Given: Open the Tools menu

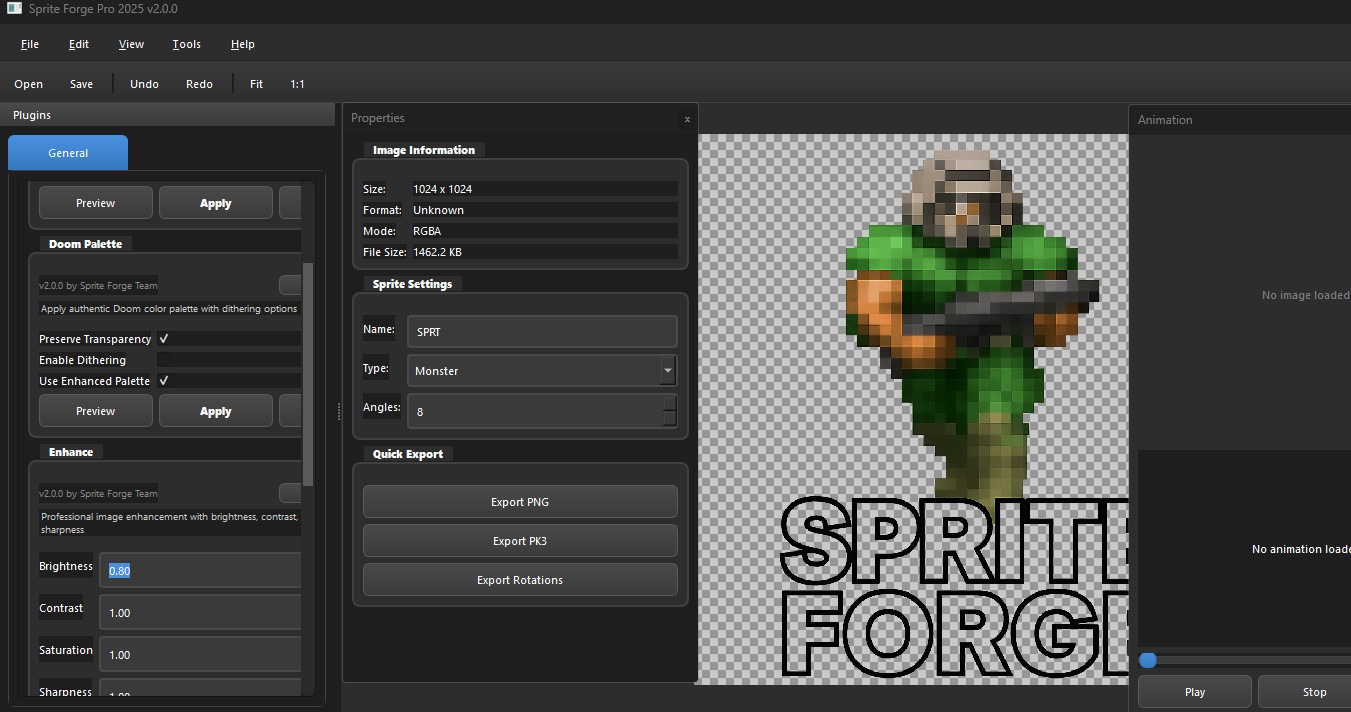Looking at the screenshot, I should click(186, 44).
